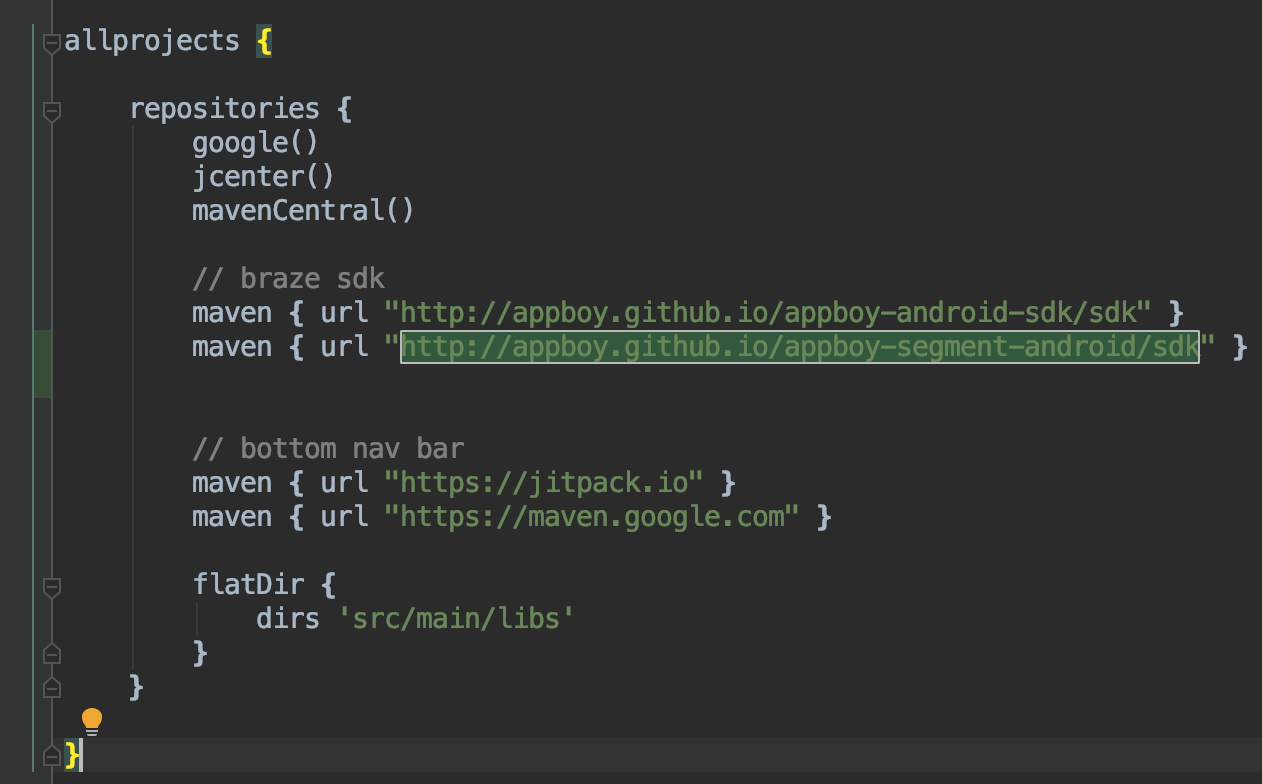Place cursor on the google() repository call
1262x784 pixels.
point(254,142)
